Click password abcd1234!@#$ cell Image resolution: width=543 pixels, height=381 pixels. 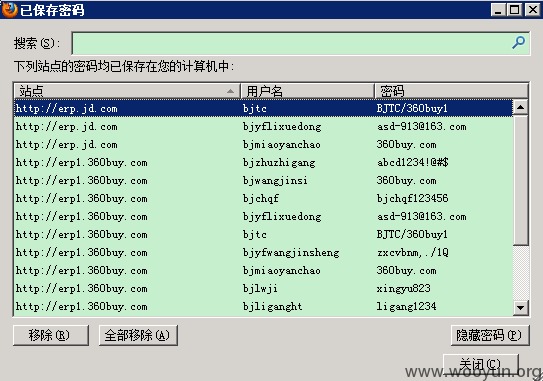point(413,162)
